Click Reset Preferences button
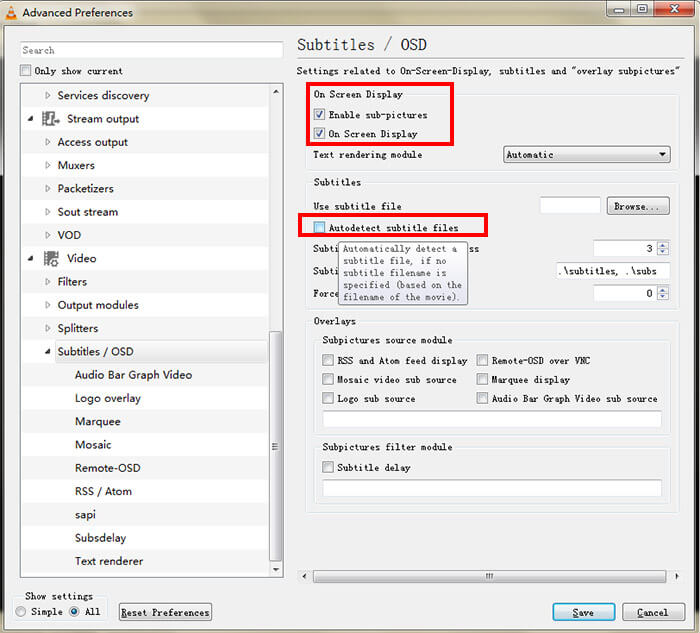The image size is (700, 633). click(165, 612)
